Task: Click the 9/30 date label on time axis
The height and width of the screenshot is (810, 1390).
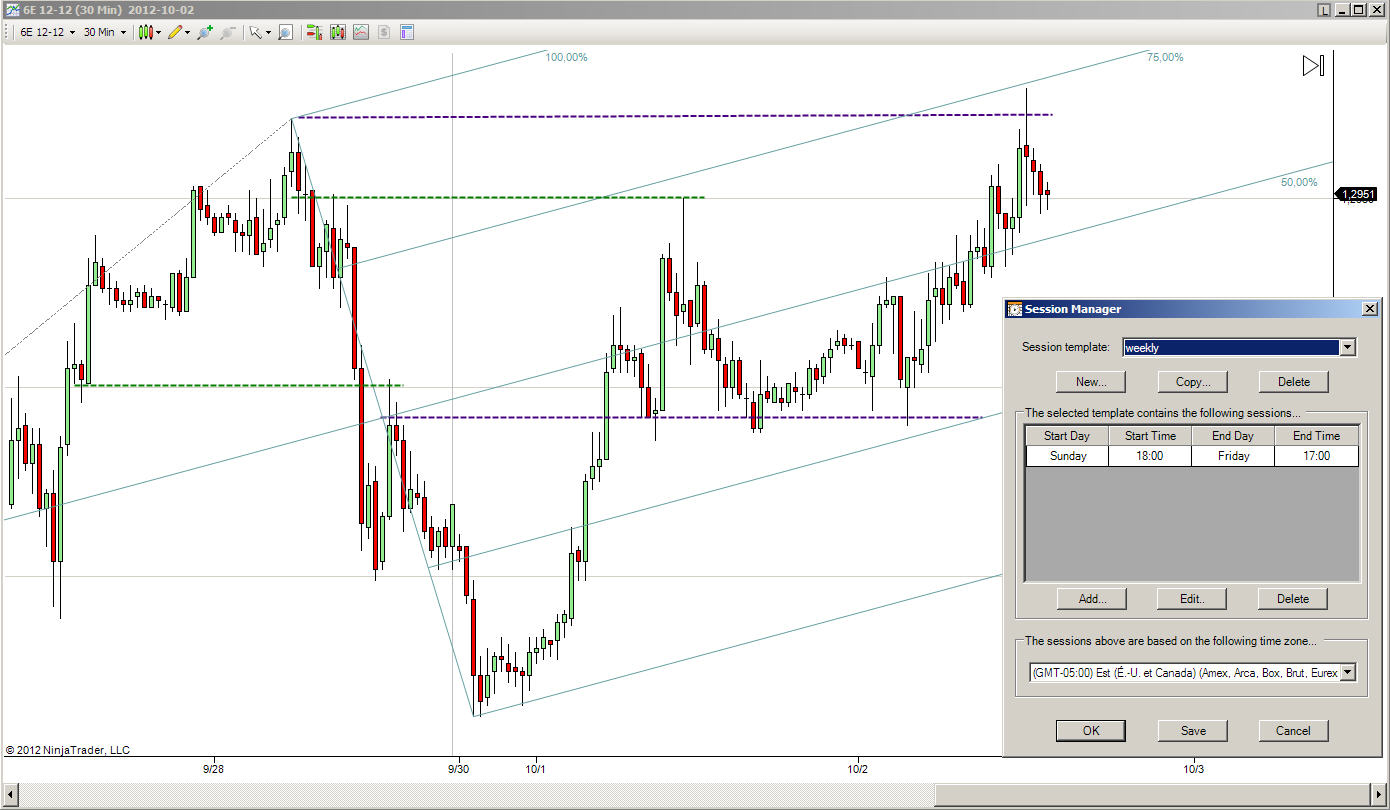Action: (x=457, y=770)
